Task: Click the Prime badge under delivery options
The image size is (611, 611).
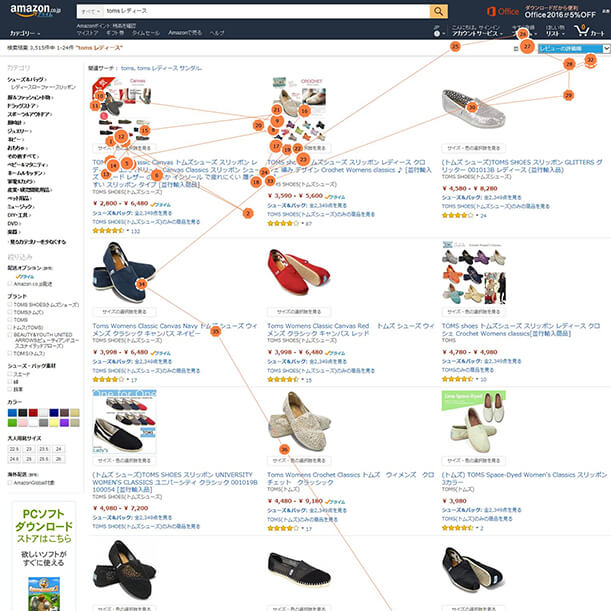Action: click(25, 276)
